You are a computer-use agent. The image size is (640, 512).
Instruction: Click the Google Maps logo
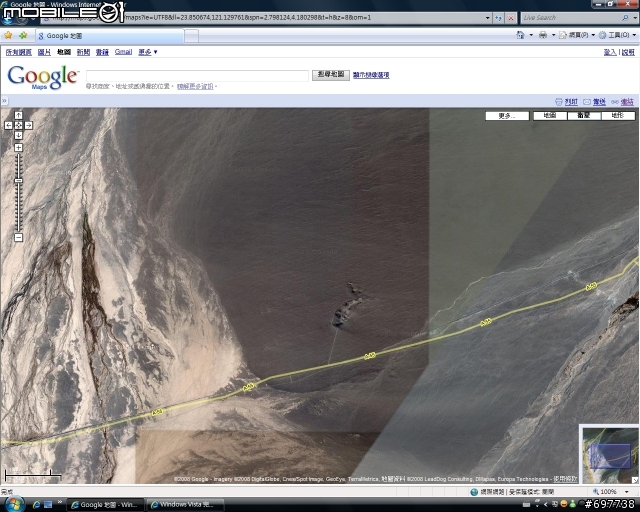pyautogui.click(x=42, y=77)
